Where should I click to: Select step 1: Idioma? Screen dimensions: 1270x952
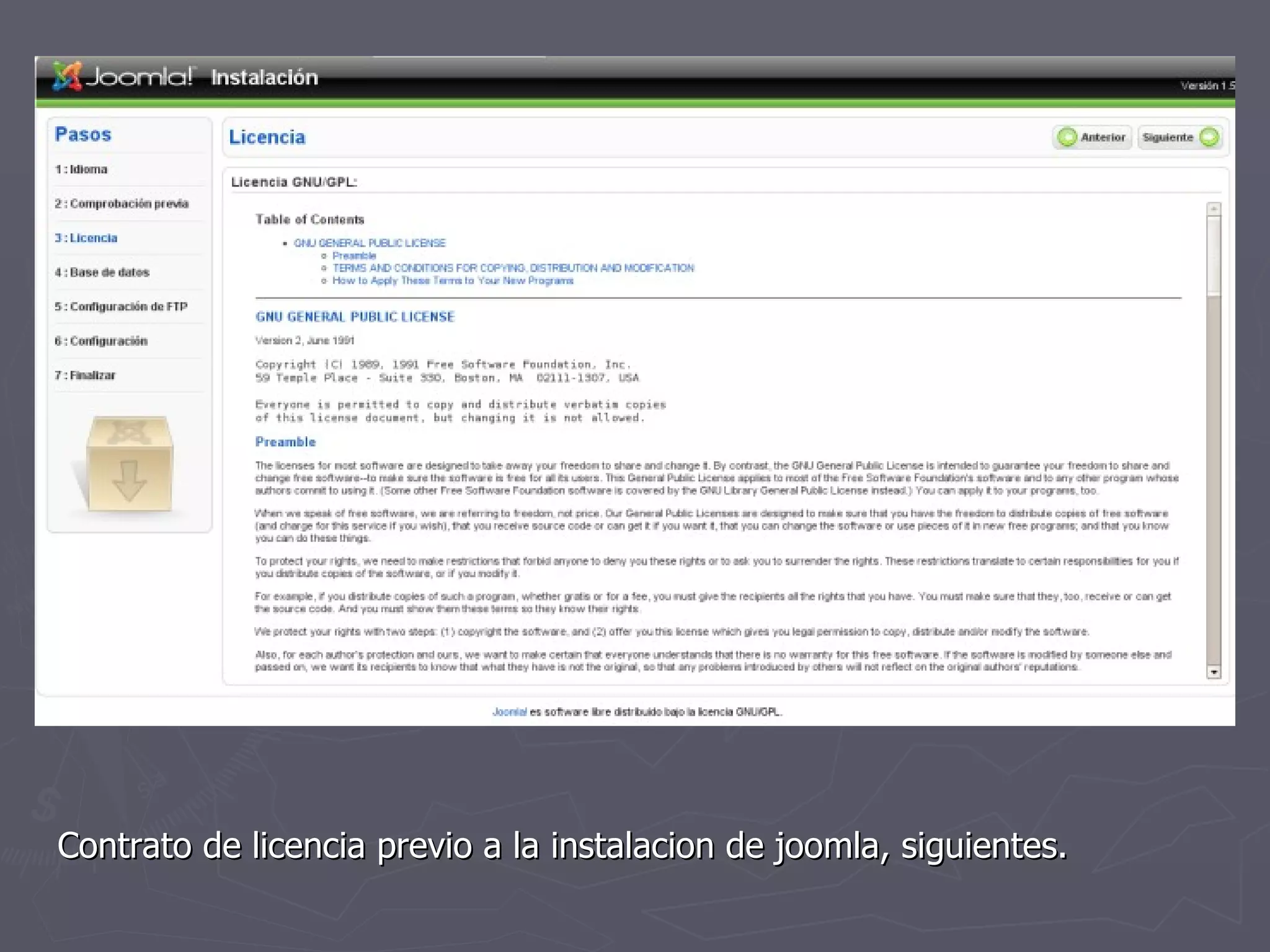click(x=81, y=169)
